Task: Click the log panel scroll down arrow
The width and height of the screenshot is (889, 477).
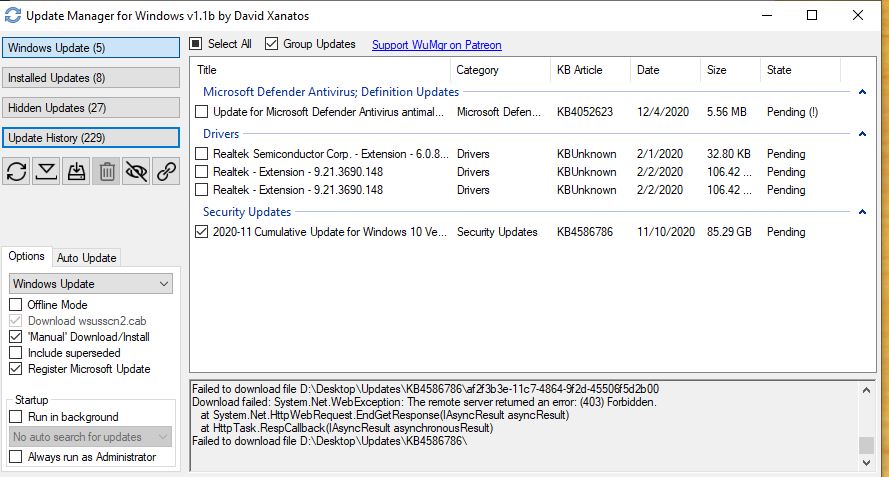Action: (x=866, y=461)
